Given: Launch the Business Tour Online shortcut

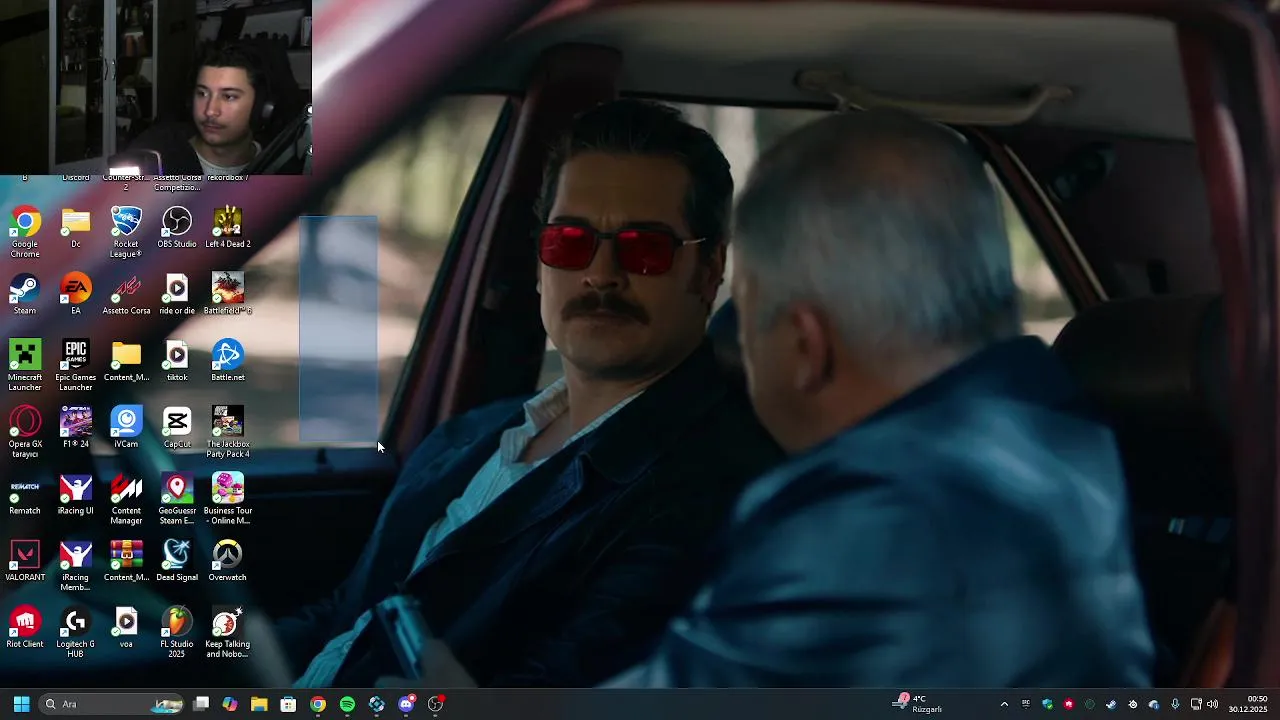Looking at the screenshot, I should click(227, 500).
